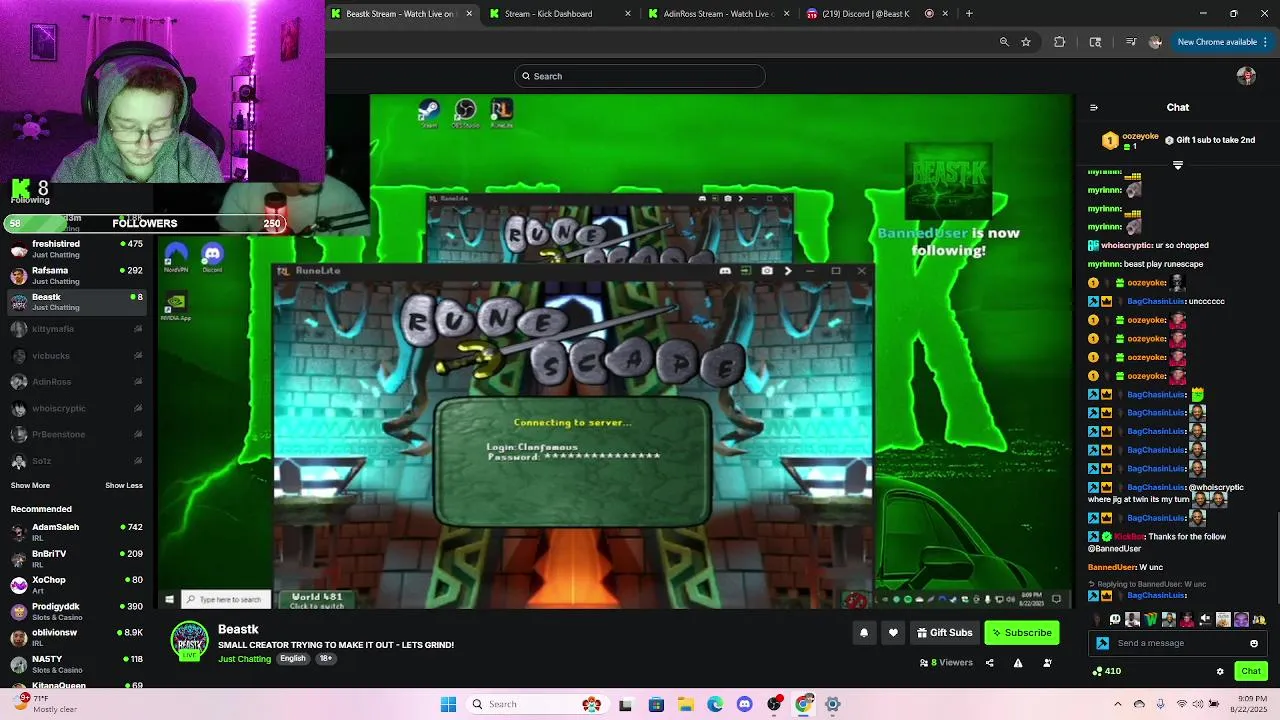1280x720 pixels.
Task: Open Prodigyddk in Recommended list
Action: pyautogui.click(x=77, y=611)
